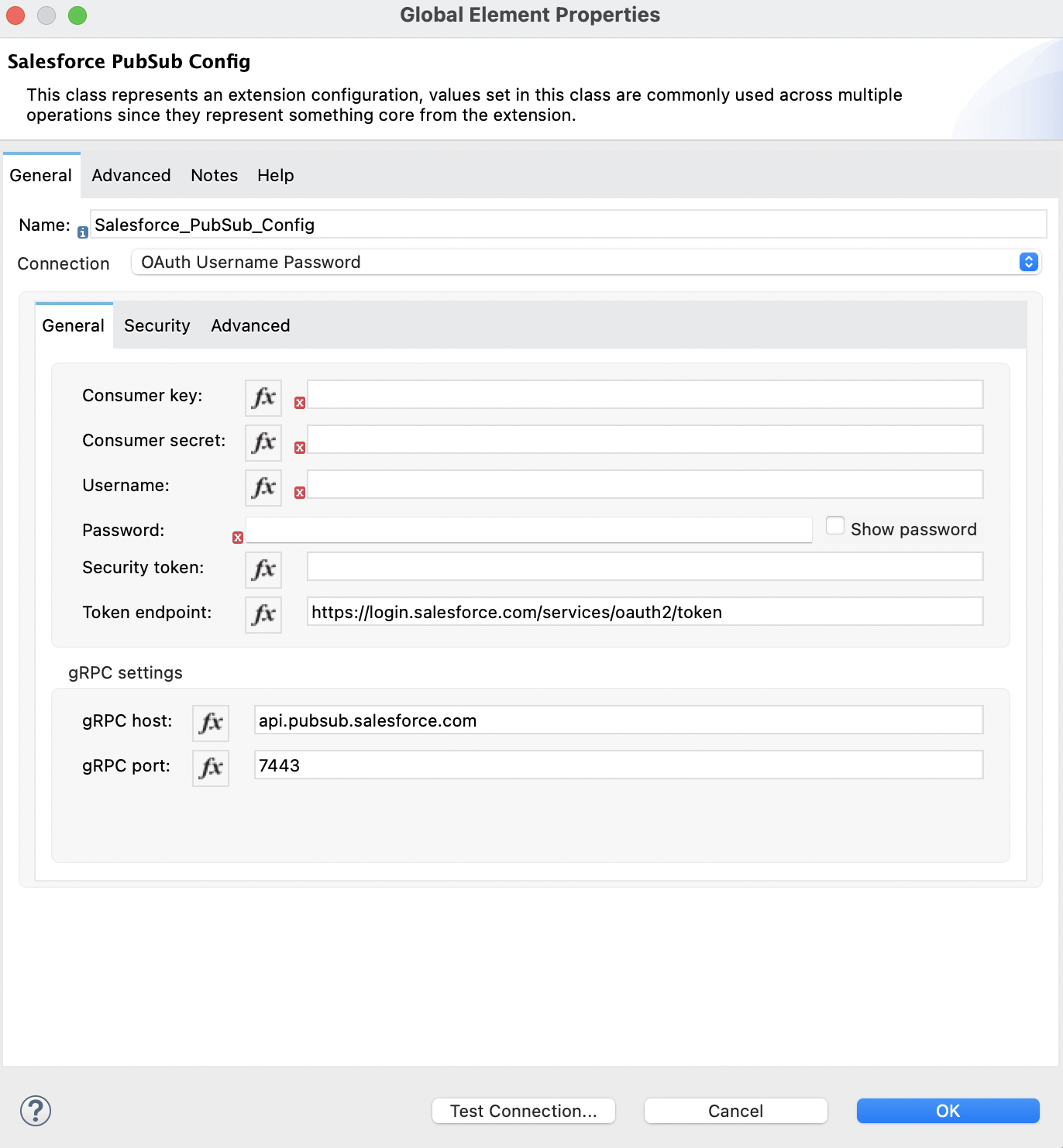Confirm settings with the OK button
The image size is (1063, 1148).
click(947, 1110)
